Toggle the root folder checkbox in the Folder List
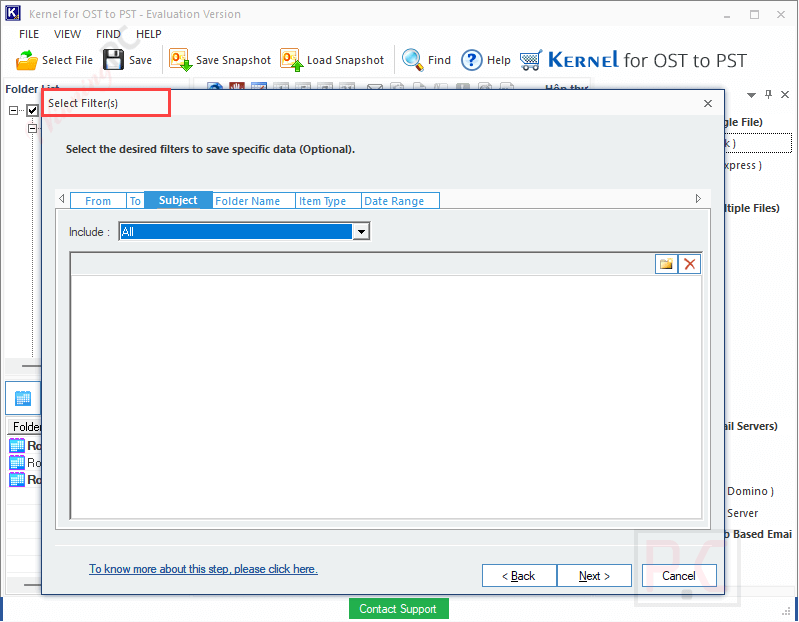This screenshot has width=799, height=622. 33,110
